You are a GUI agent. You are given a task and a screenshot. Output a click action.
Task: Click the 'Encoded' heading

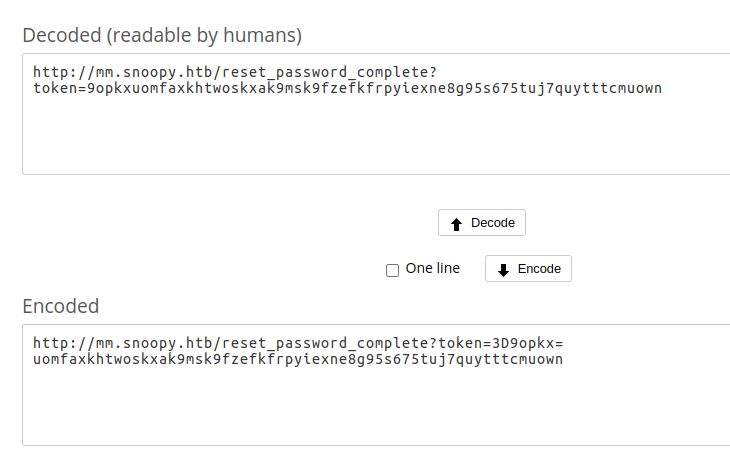pos(61,306)
